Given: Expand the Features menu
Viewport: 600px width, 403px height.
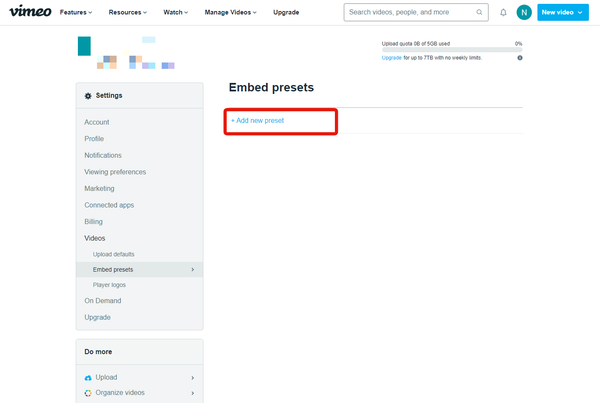Looking at the screenshot, I should point(76,12).
